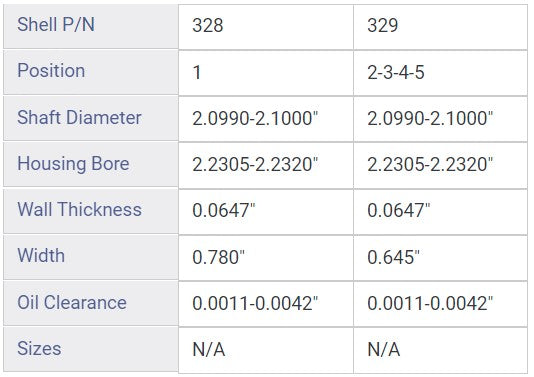
Task: Select the 0.645" width cell
Action: point(440,258)
